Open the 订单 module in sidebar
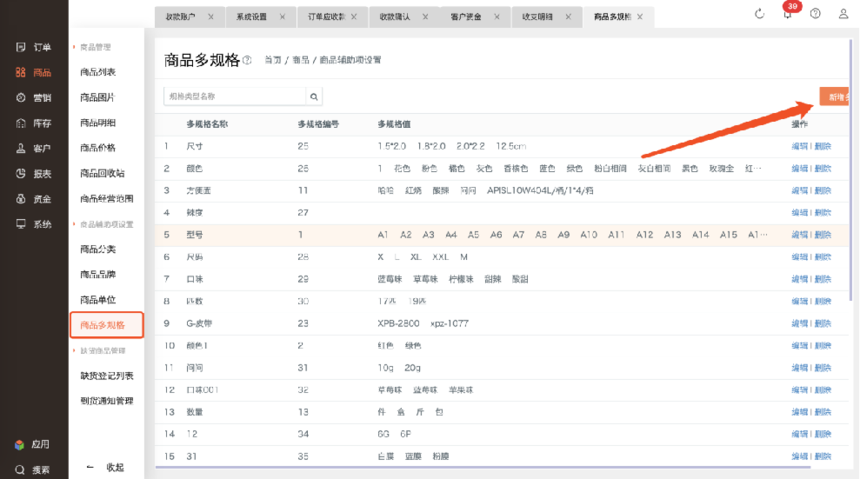Screen dimensions: 860x479 pos(33,47)
